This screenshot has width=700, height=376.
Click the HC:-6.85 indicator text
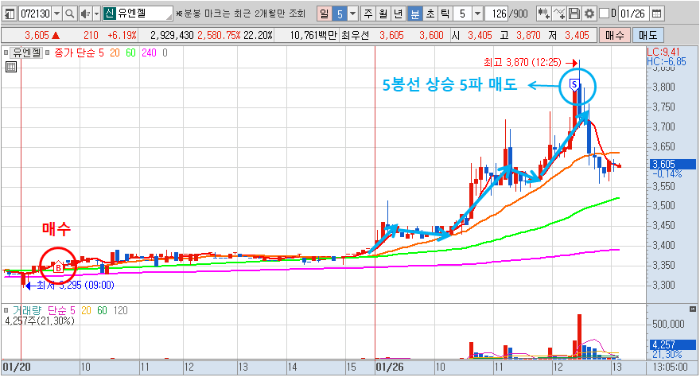click(x=667, y=61)
